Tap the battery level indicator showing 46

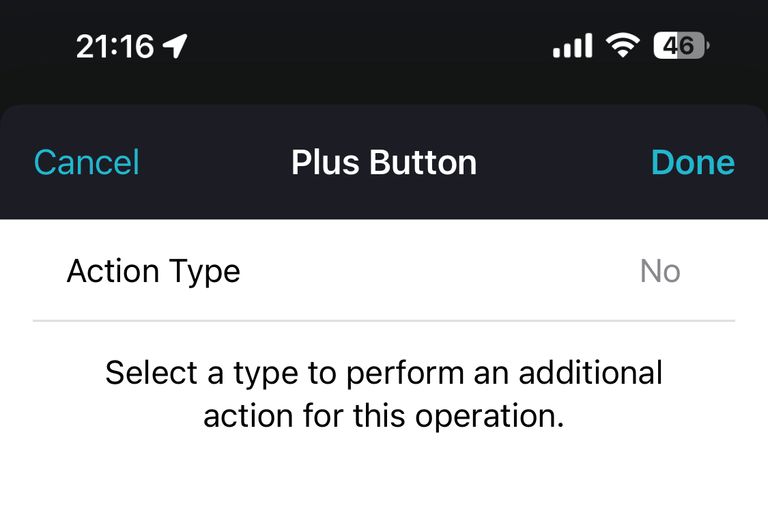point(681,46)
